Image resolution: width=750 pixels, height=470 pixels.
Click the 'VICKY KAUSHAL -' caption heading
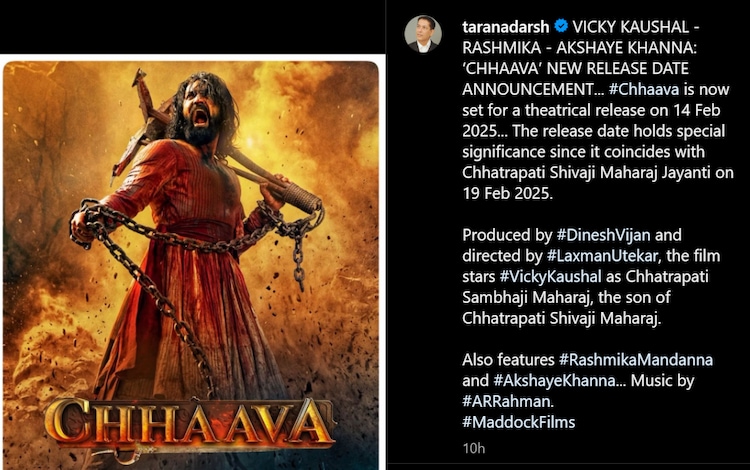coord(636,27)
